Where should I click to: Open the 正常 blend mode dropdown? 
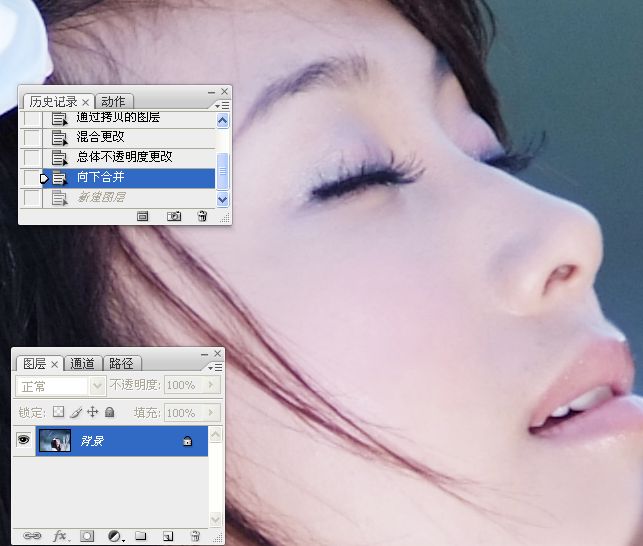(x=97, y=385)
